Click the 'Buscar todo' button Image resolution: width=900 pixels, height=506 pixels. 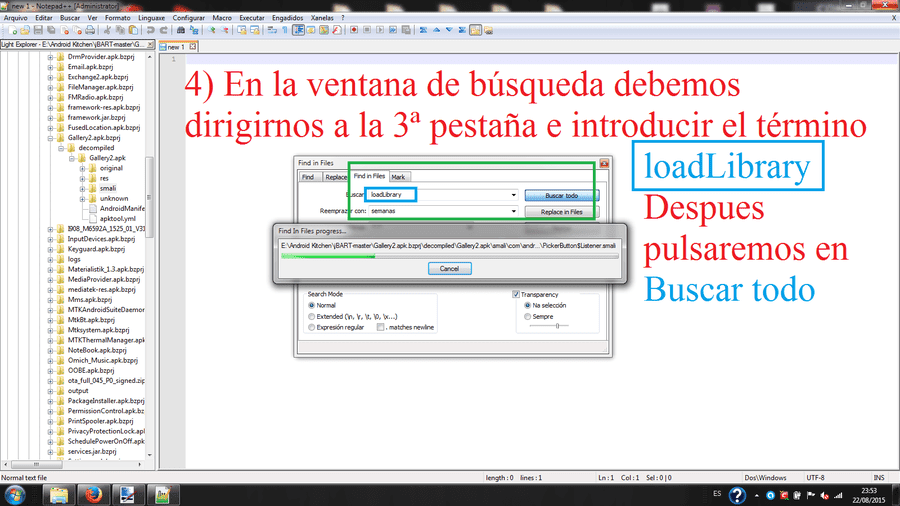click(x=561, y=196)
